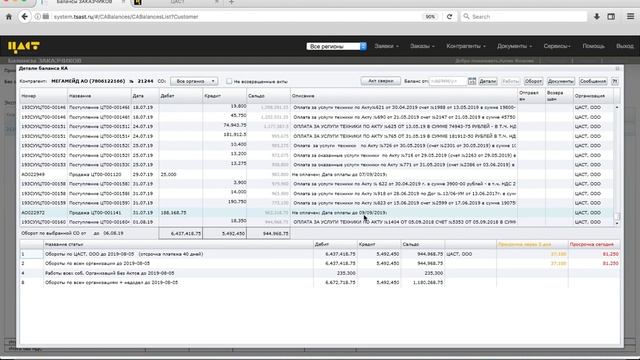This screenshot has width=640, height=360.
Task: Reload the page with the refresh icon
Action: (x=449, y=17)
